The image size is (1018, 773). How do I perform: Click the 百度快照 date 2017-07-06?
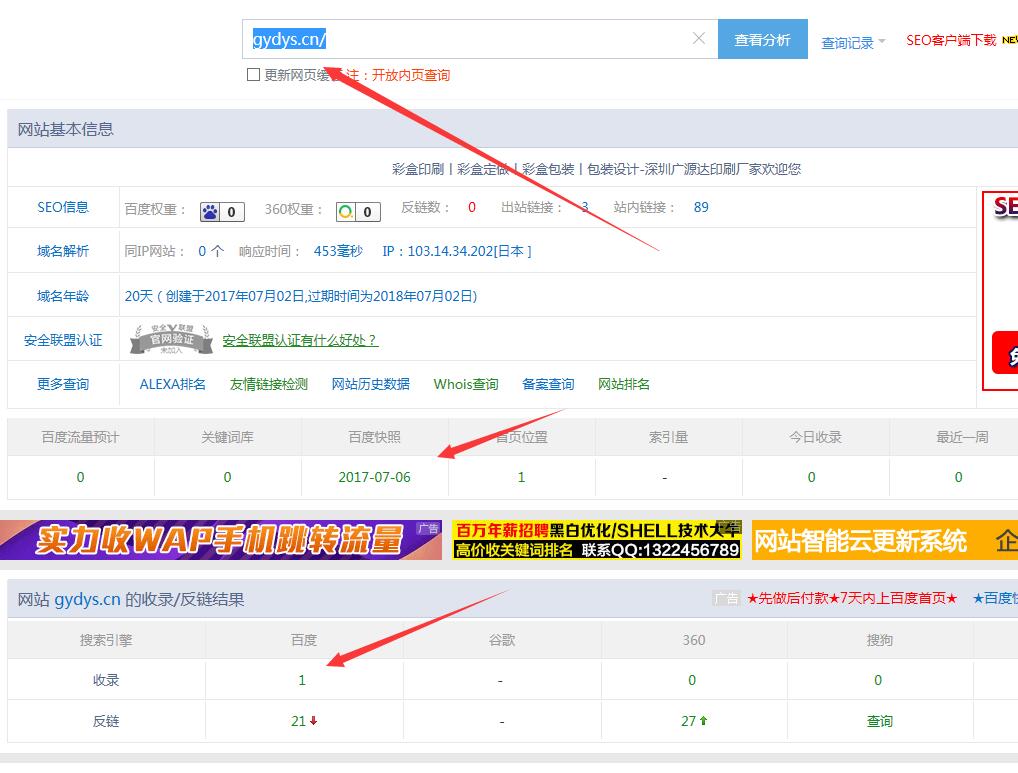[375, 477]
